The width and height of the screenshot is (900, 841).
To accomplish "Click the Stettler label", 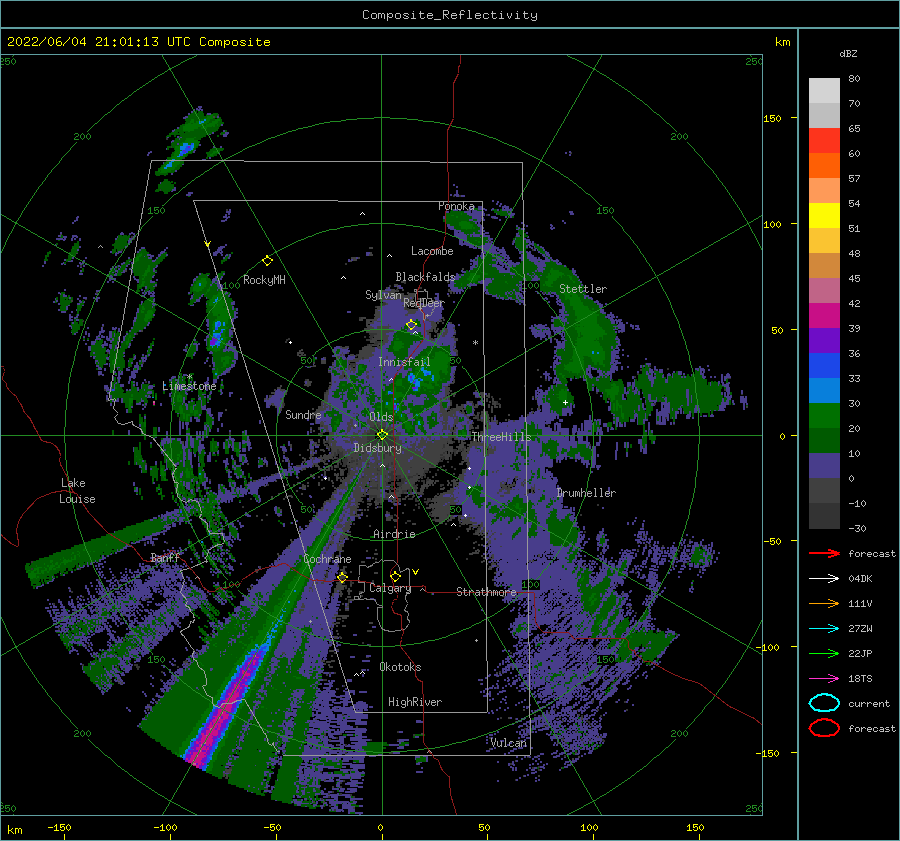I will [x=583, y=289].
